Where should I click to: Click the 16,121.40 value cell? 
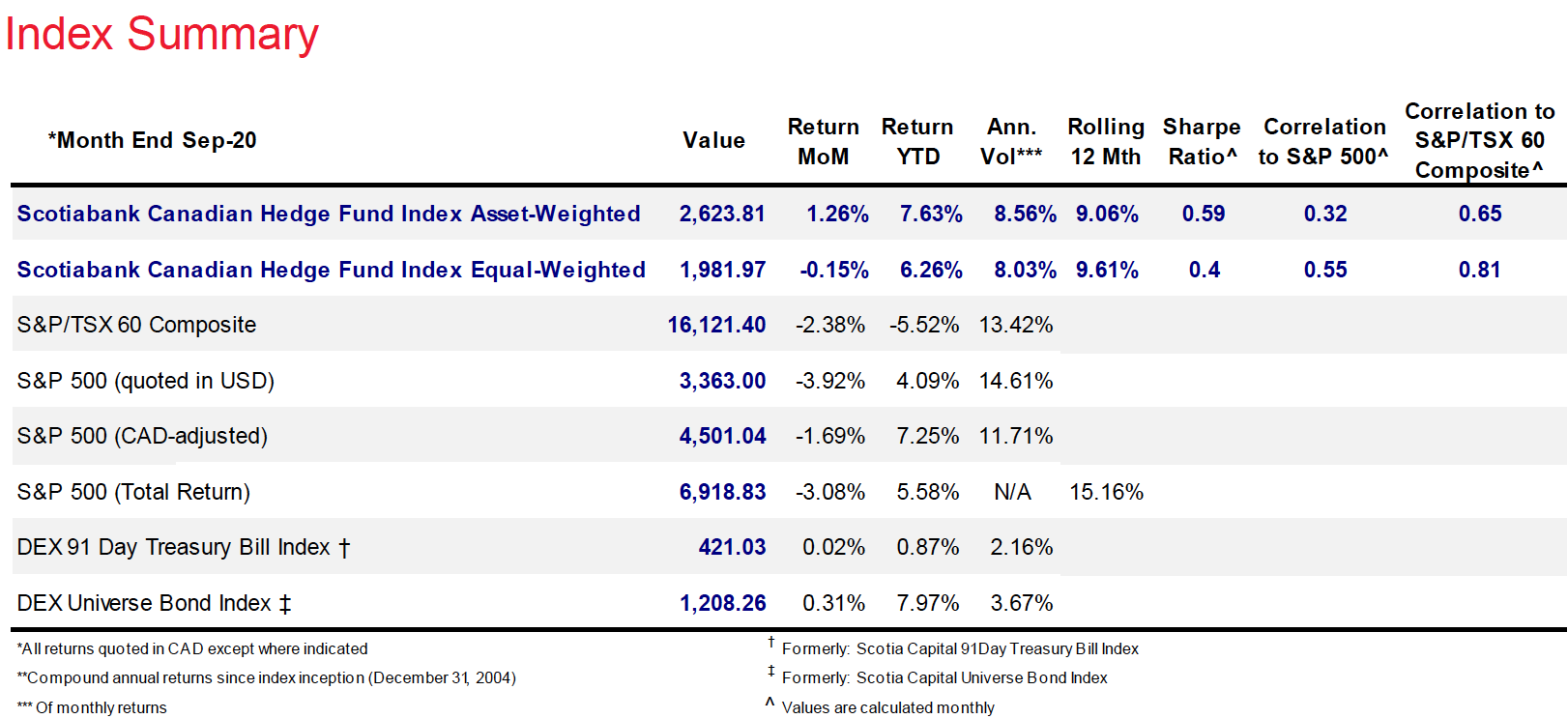pyautogui.click(x=716, y=325)
